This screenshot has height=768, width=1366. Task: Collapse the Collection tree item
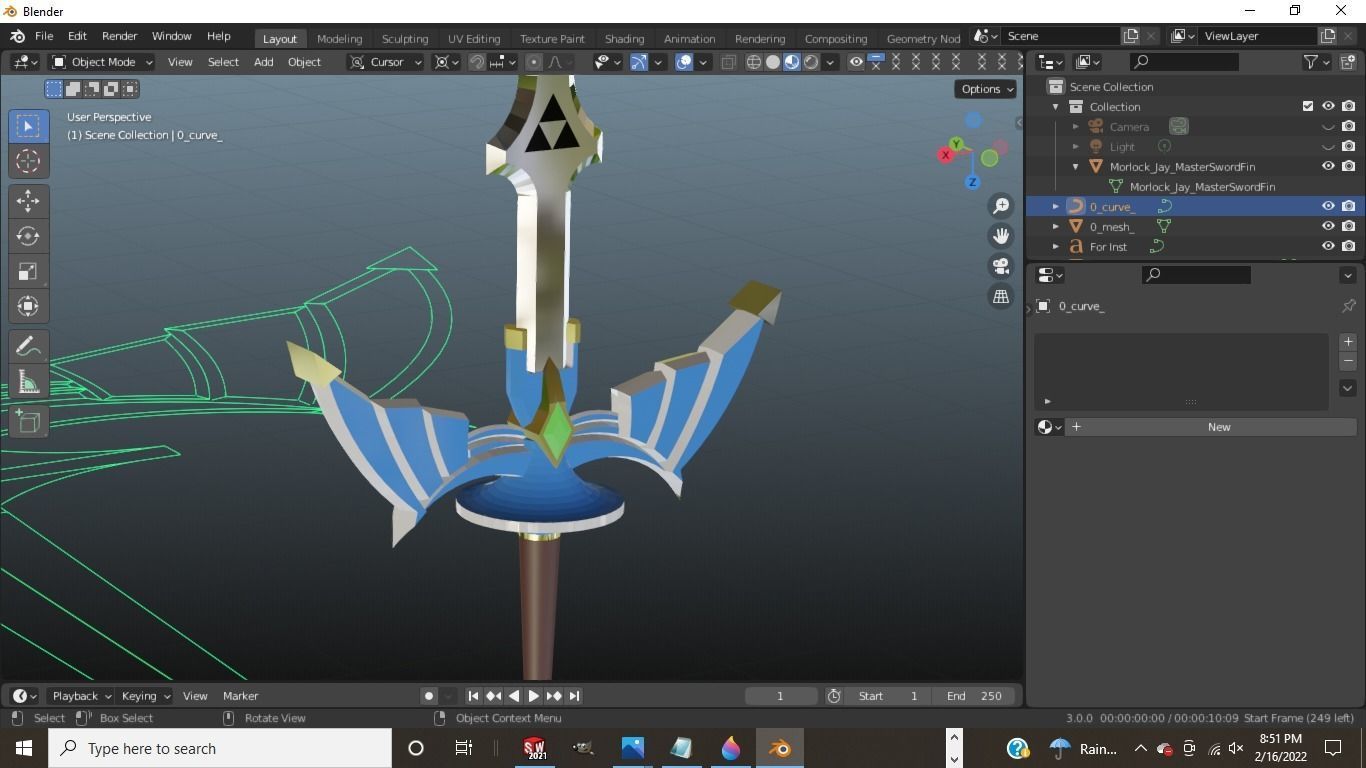[x=1055, y=106]
